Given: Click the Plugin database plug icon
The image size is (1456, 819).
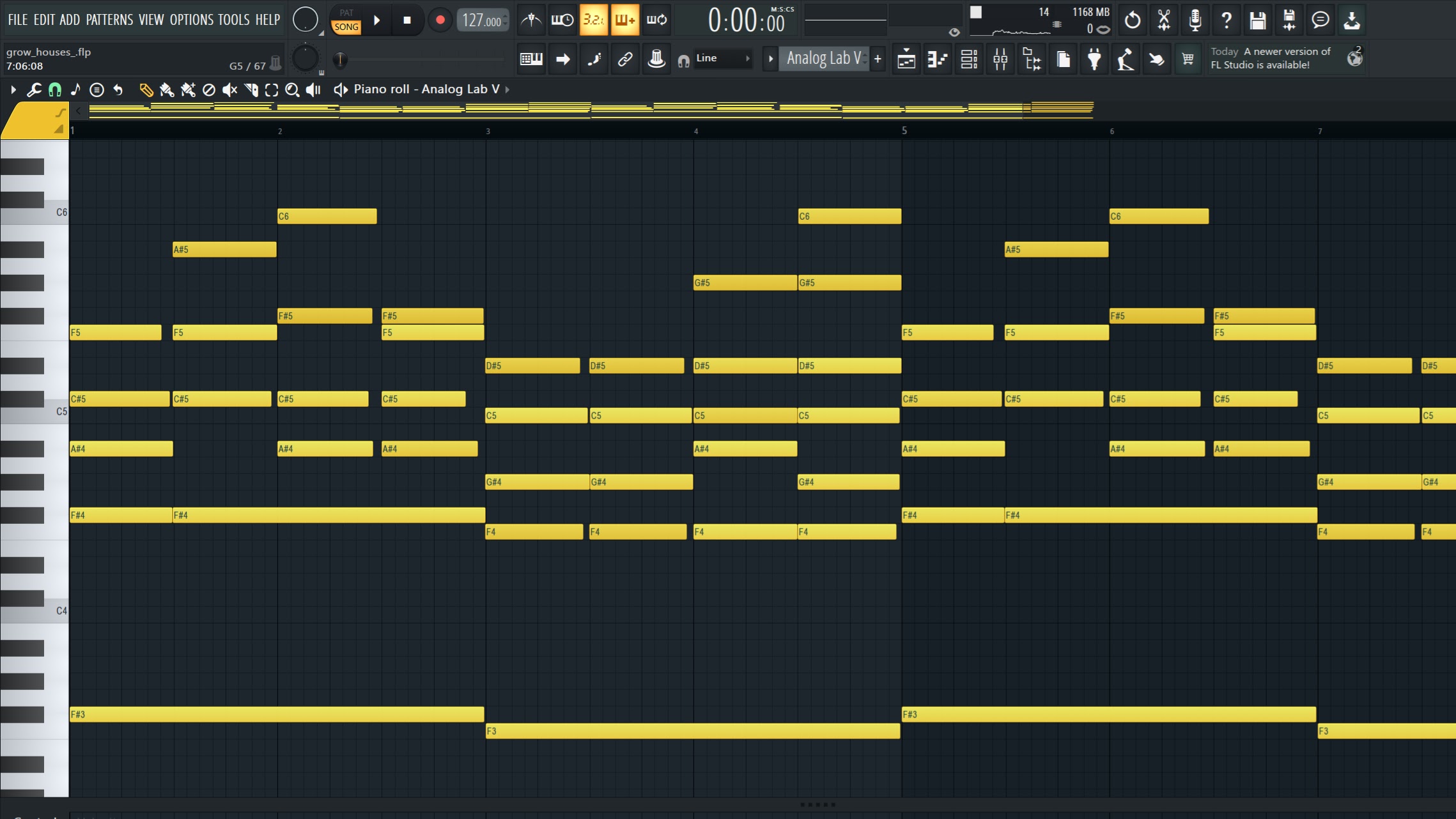Looking at the screenshot, I should pyautogui.click(x=1094, y=59).
